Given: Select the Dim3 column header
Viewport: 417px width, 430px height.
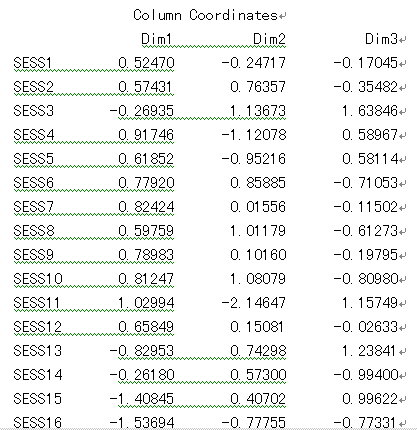Looking at the screenshot, I should [x=381, y=39].
